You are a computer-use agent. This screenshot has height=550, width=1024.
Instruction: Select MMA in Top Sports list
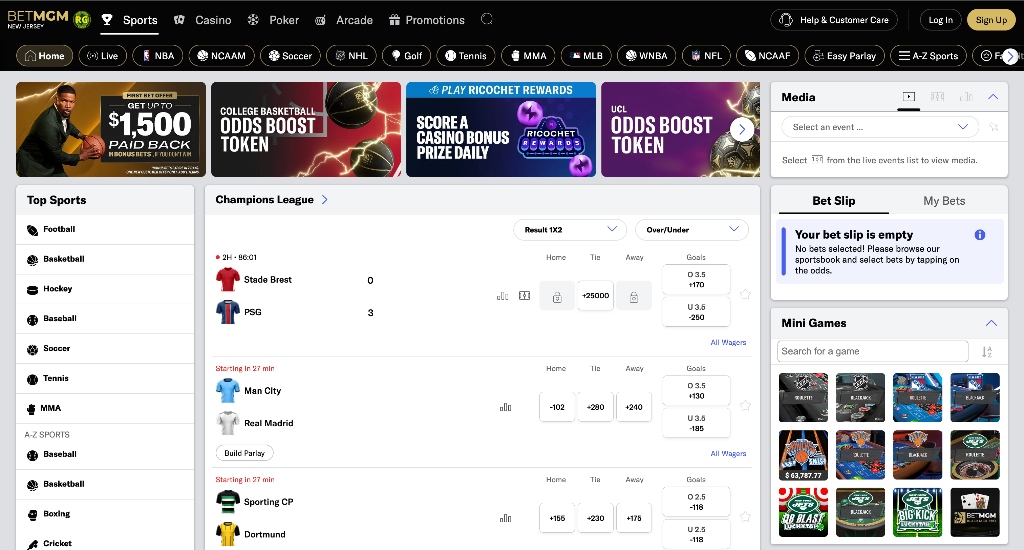click(105, 408)
